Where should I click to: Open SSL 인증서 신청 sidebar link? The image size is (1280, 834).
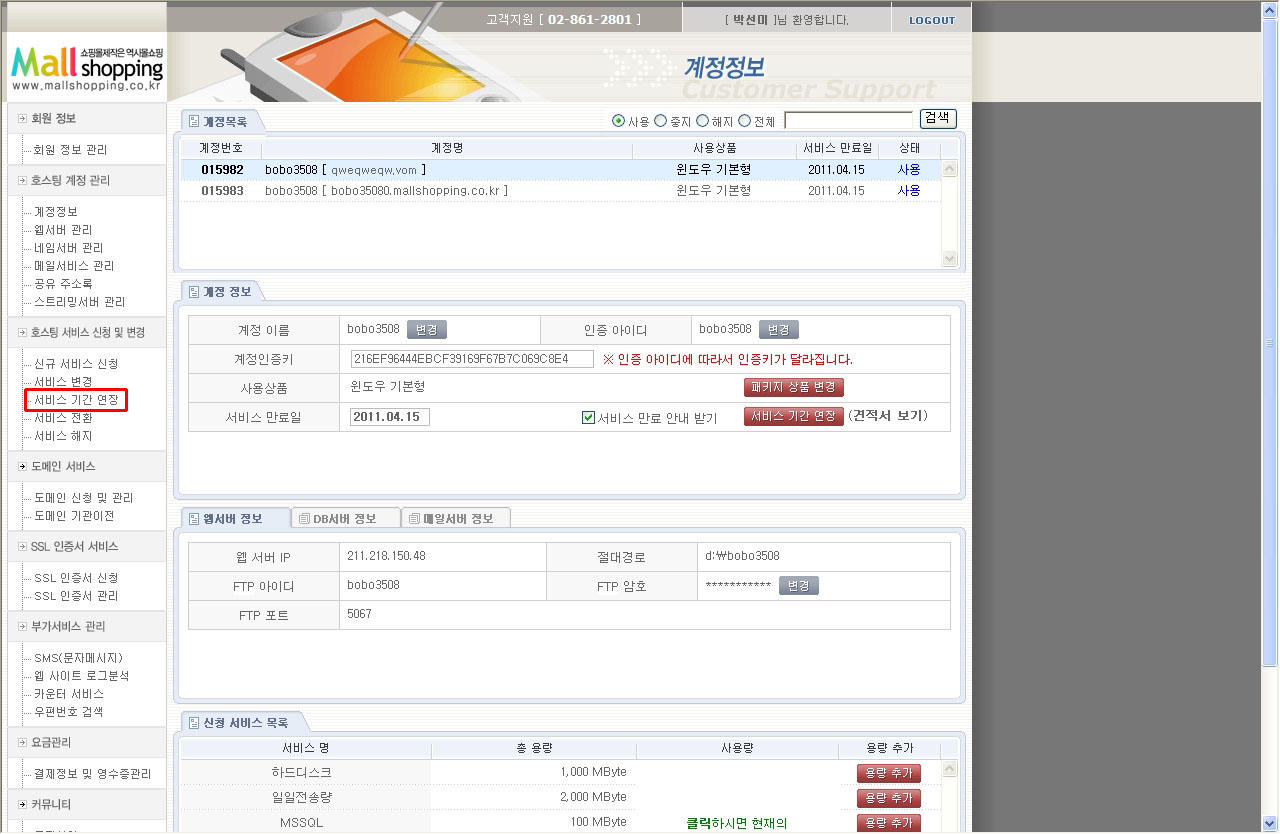click(76, 578)
